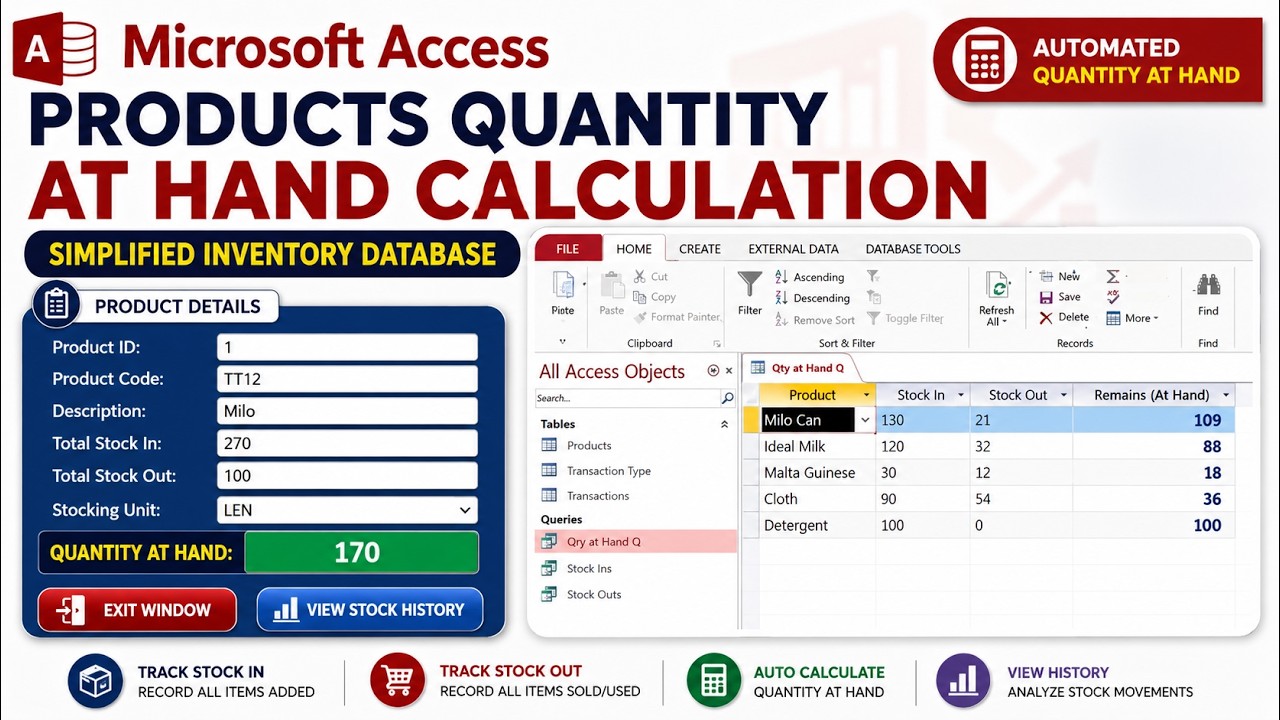Switch to the CREATE tab
Screen dimensions: 1280x720
click(700, 249)
